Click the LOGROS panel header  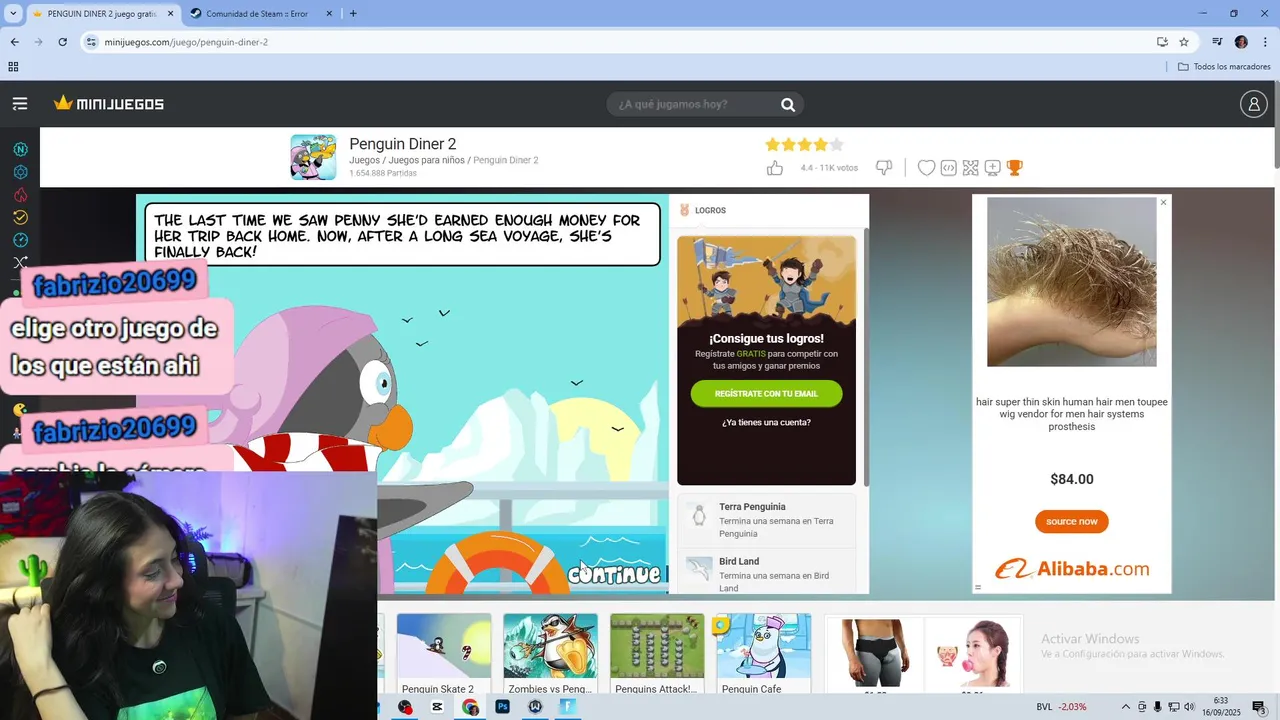767,210
